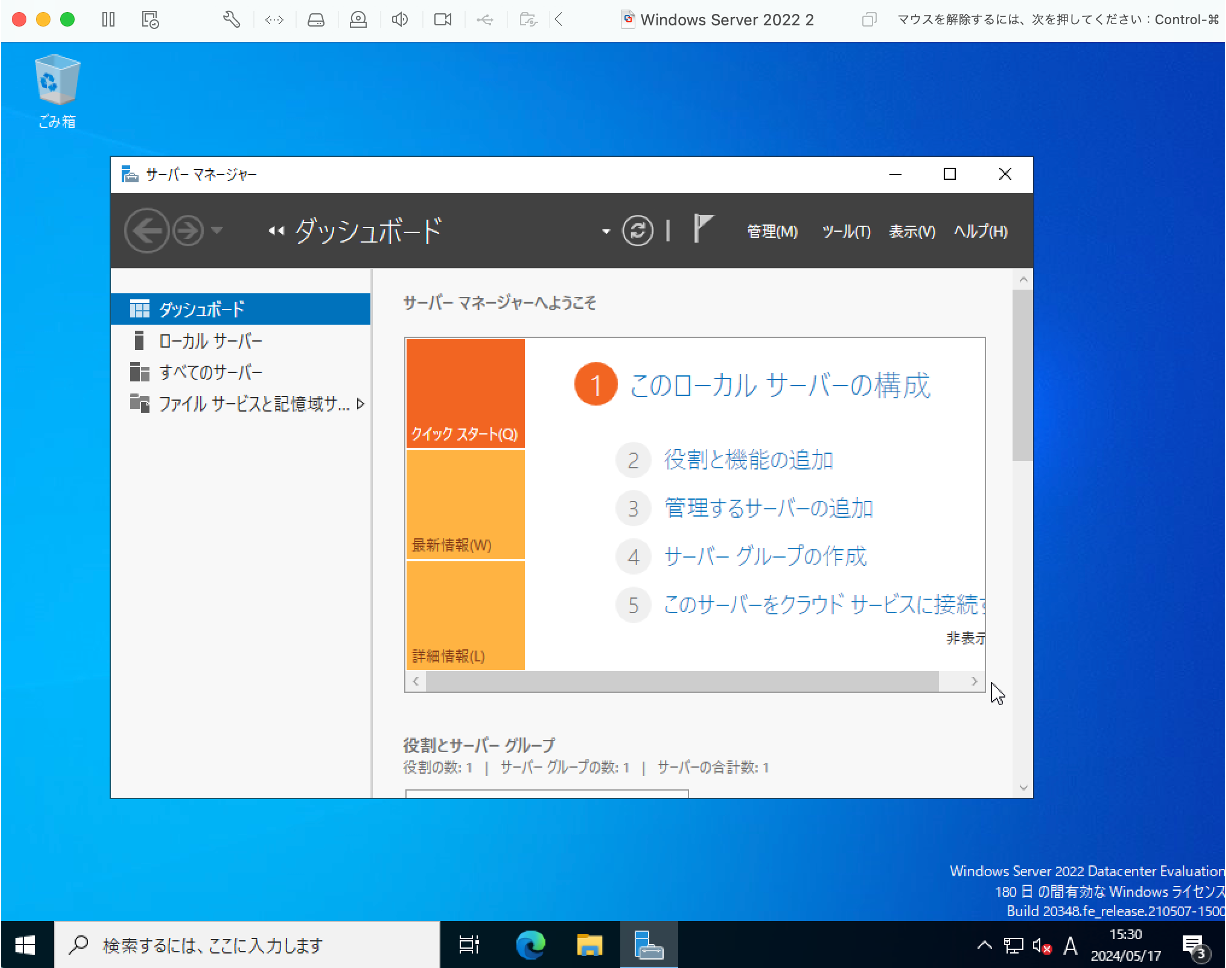Click 非表示 to hide the welcome tile
Viewport: 1226px width, 968px height.
pyautogui.click(x=966, y=637)
